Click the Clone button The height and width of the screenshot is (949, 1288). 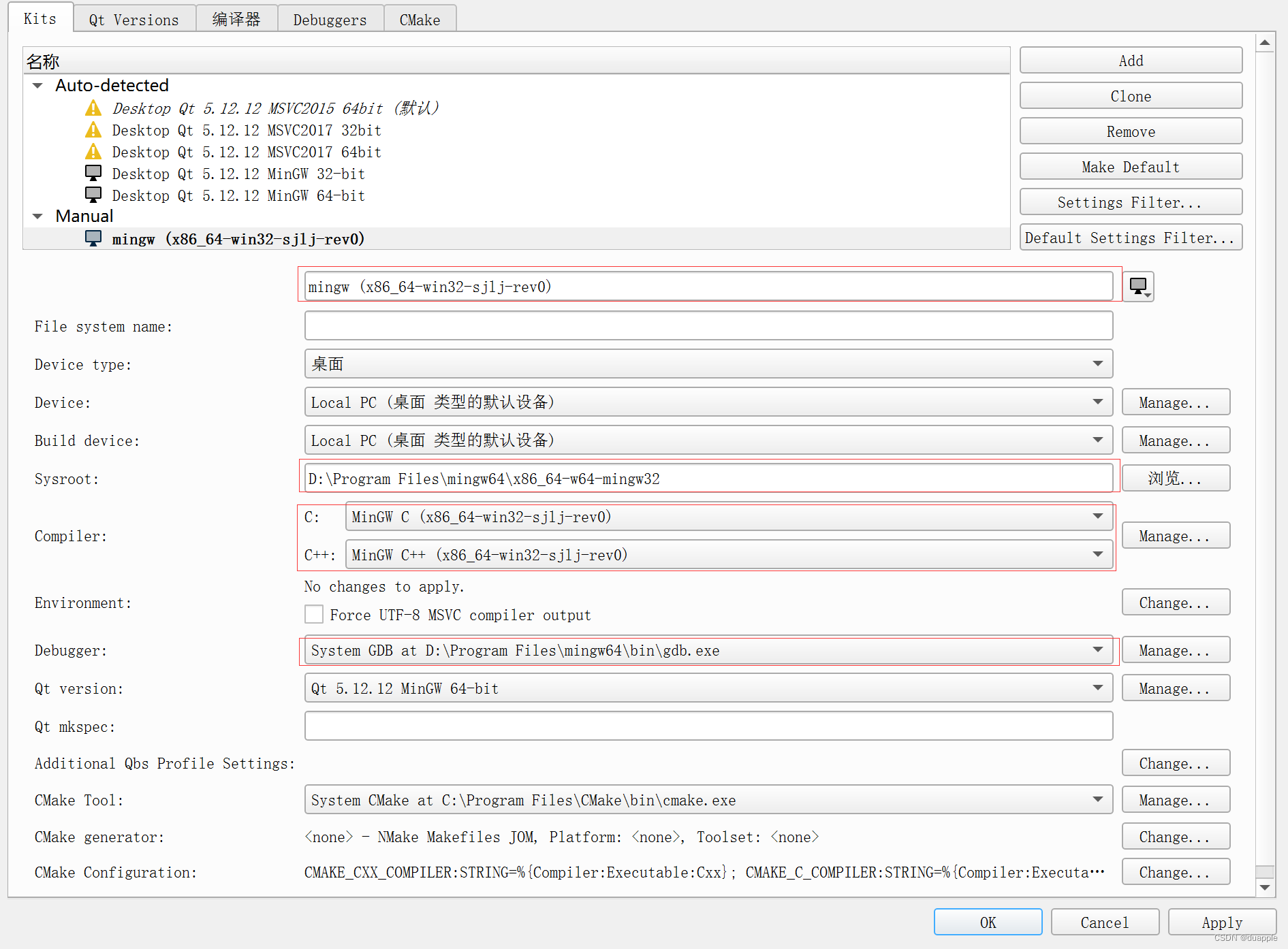click(1131, 96)
